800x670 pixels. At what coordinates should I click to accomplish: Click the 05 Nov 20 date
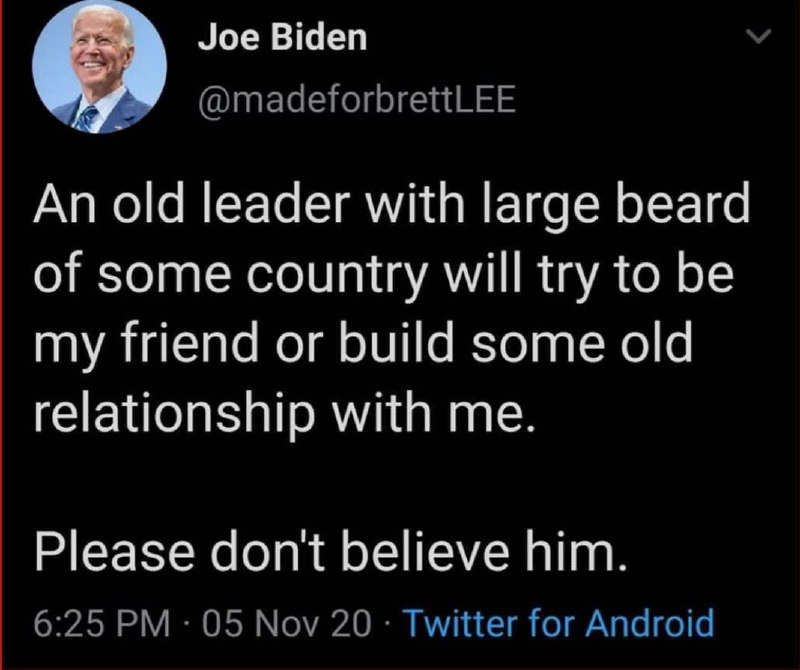point(287,624)
